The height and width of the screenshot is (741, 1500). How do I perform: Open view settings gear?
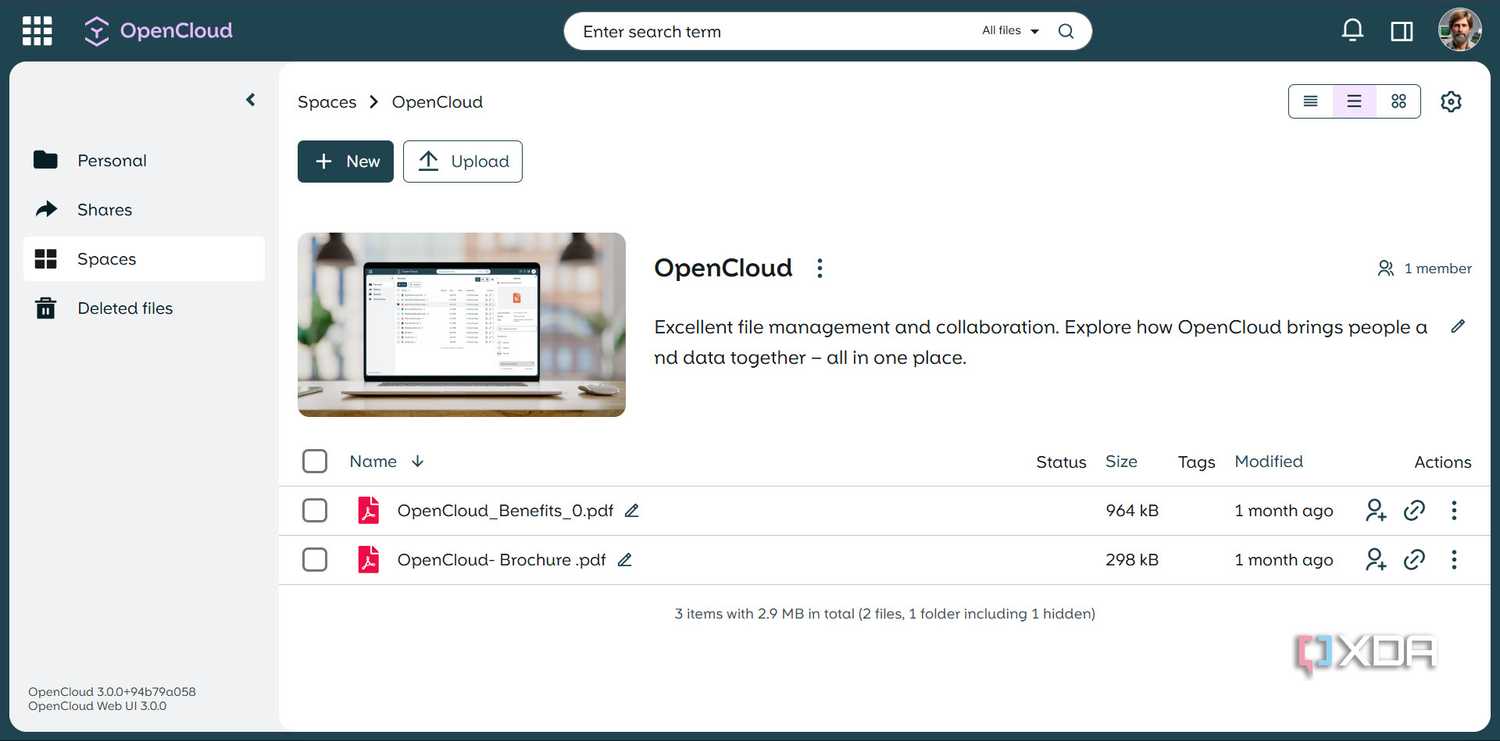(x=1451, y=101)
